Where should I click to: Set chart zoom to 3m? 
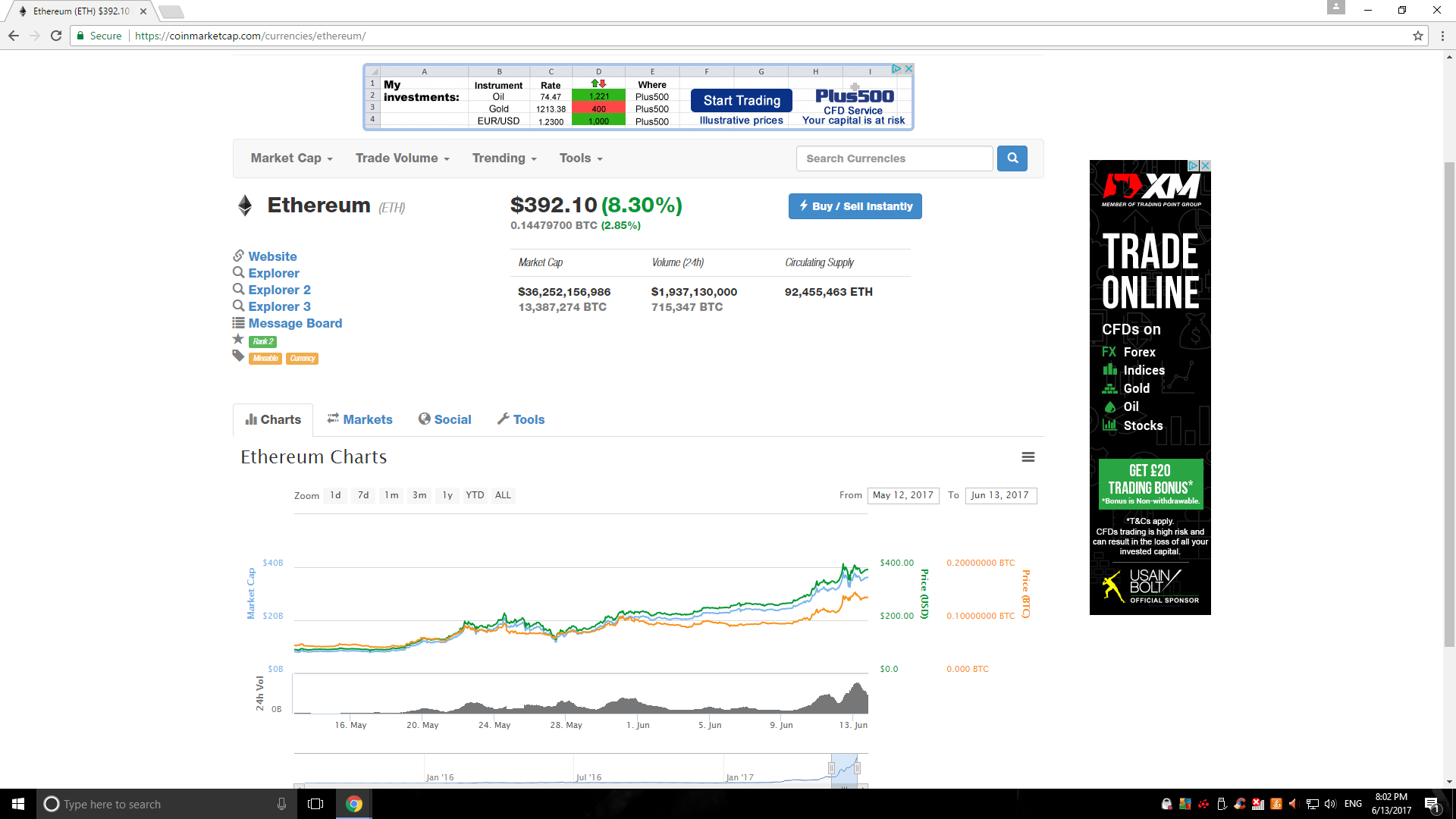pyautogui.click(x=419, y=495)
